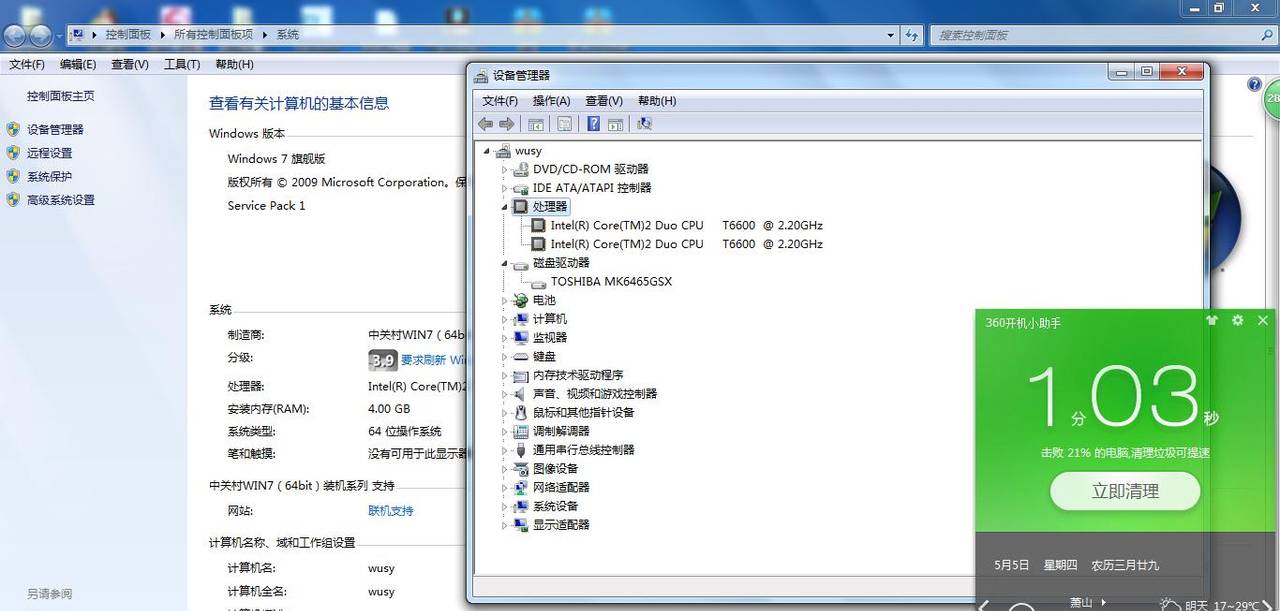Open the address bar history dropdown arrow
The width and height of the screenshot is (1280, 611).
coord(889,34)
